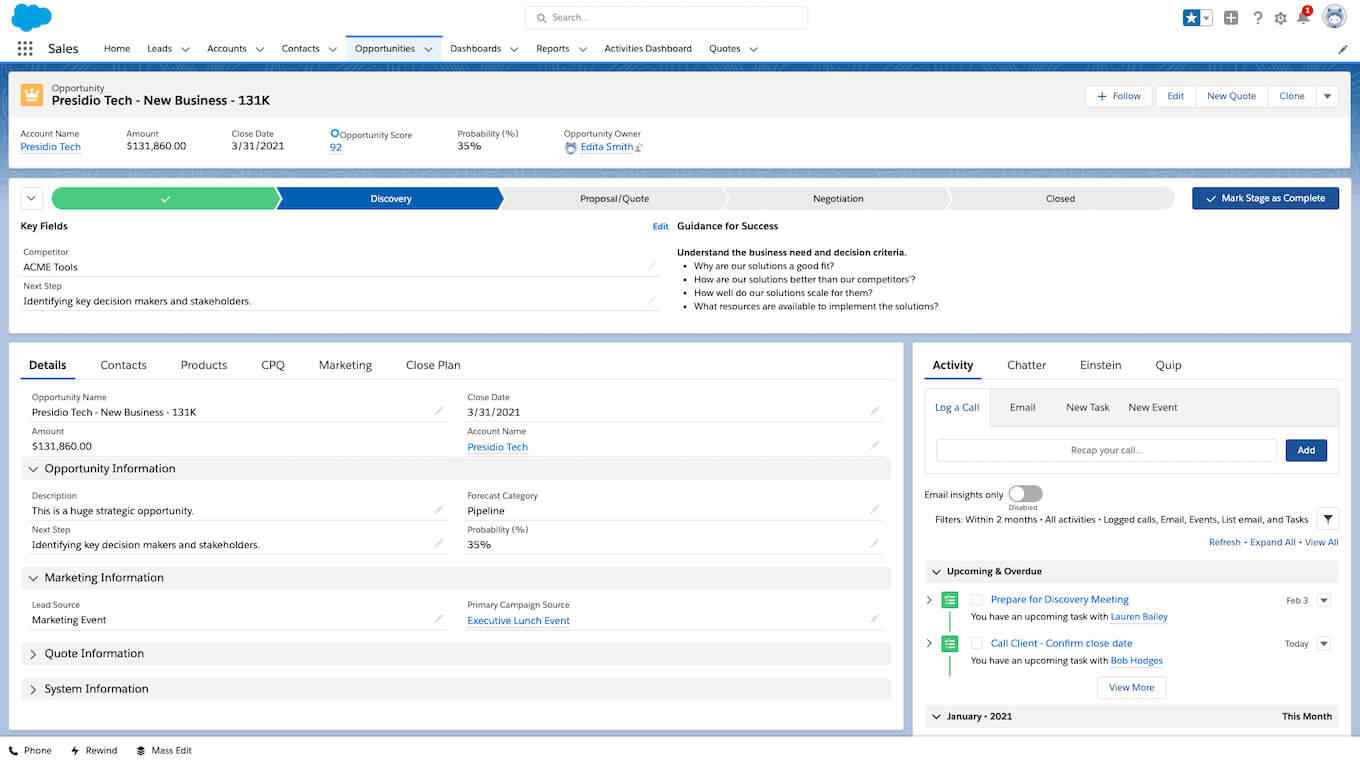Open the Rewind utility in footer
The image size is (1360, 765).
click(94, 750)
